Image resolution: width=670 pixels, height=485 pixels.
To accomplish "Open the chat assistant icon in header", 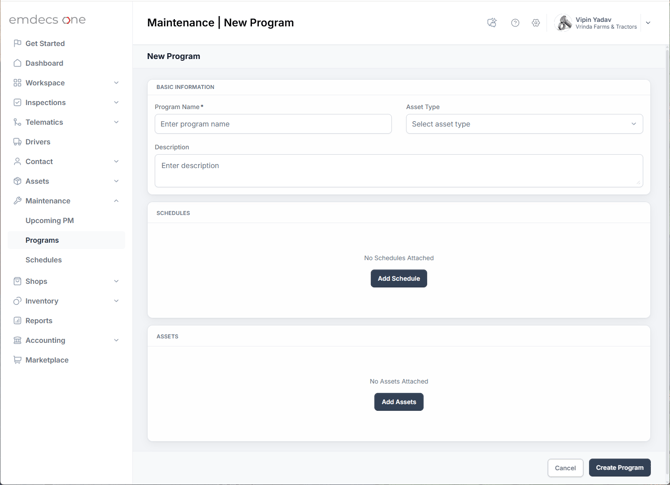I will point(492,23).
